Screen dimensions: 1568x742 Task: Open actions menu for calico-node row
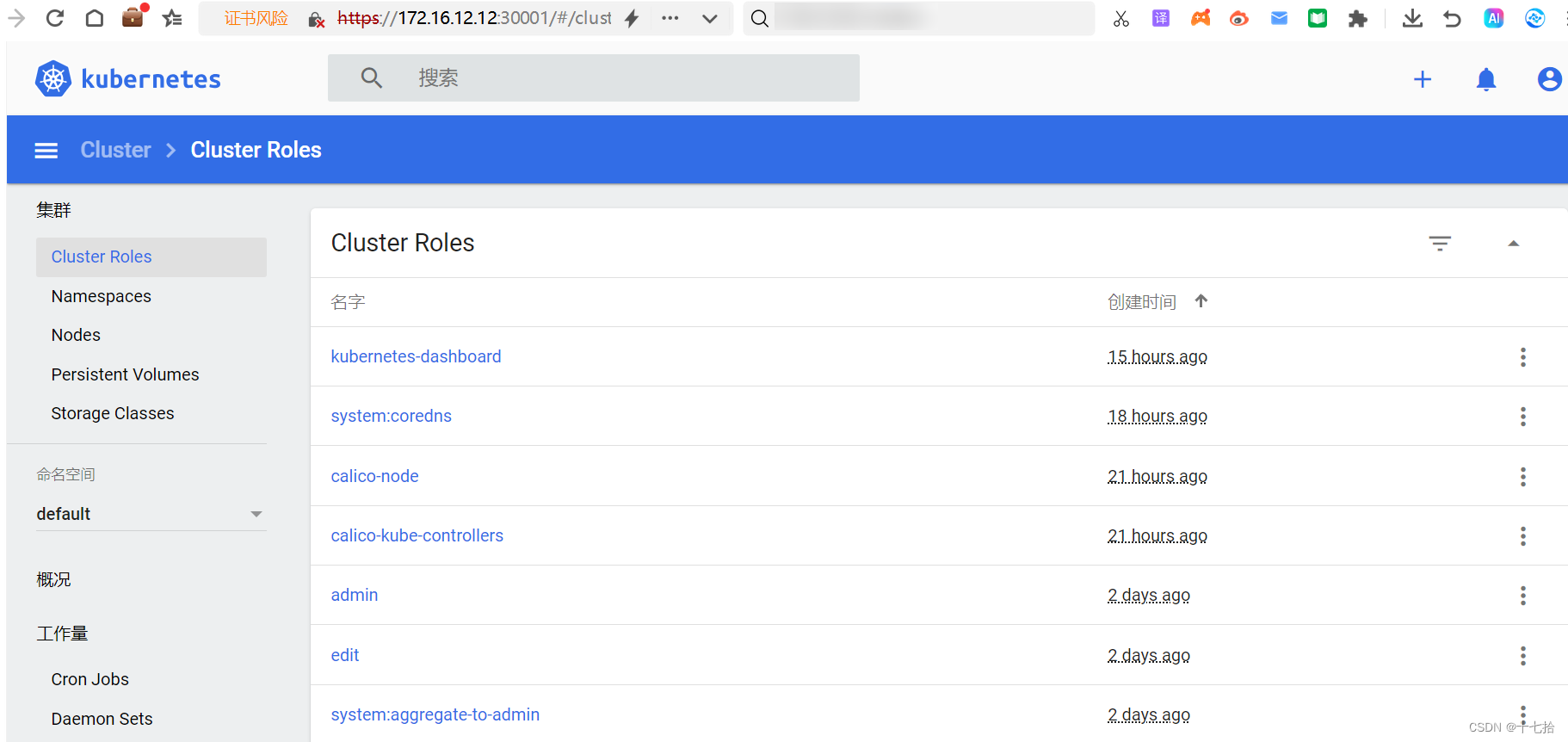click(1523, 477)
